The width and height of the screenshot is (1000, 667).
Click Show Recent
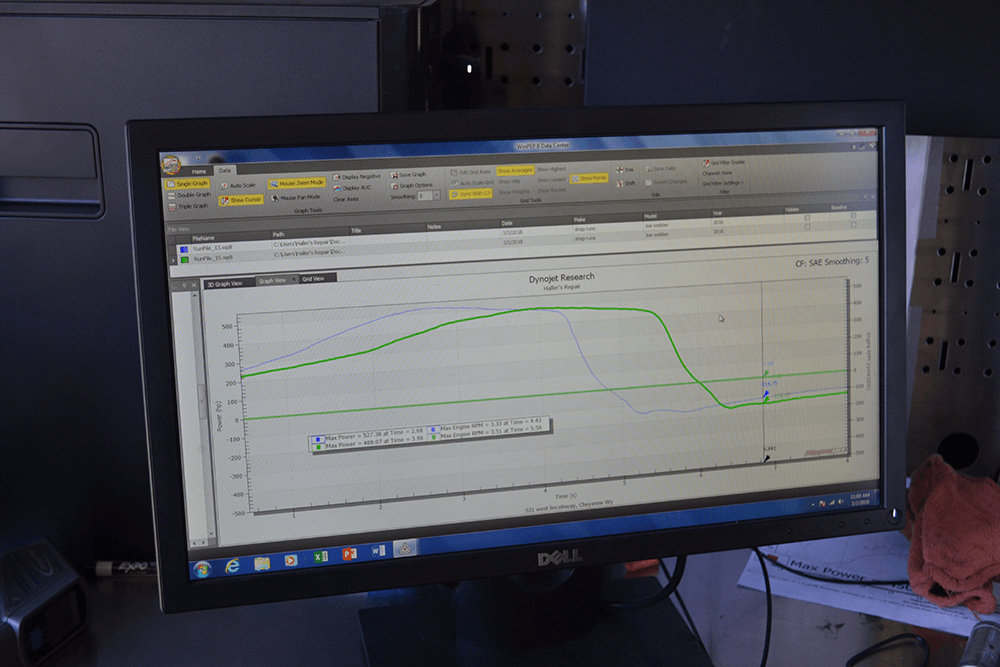click(552, 190)
